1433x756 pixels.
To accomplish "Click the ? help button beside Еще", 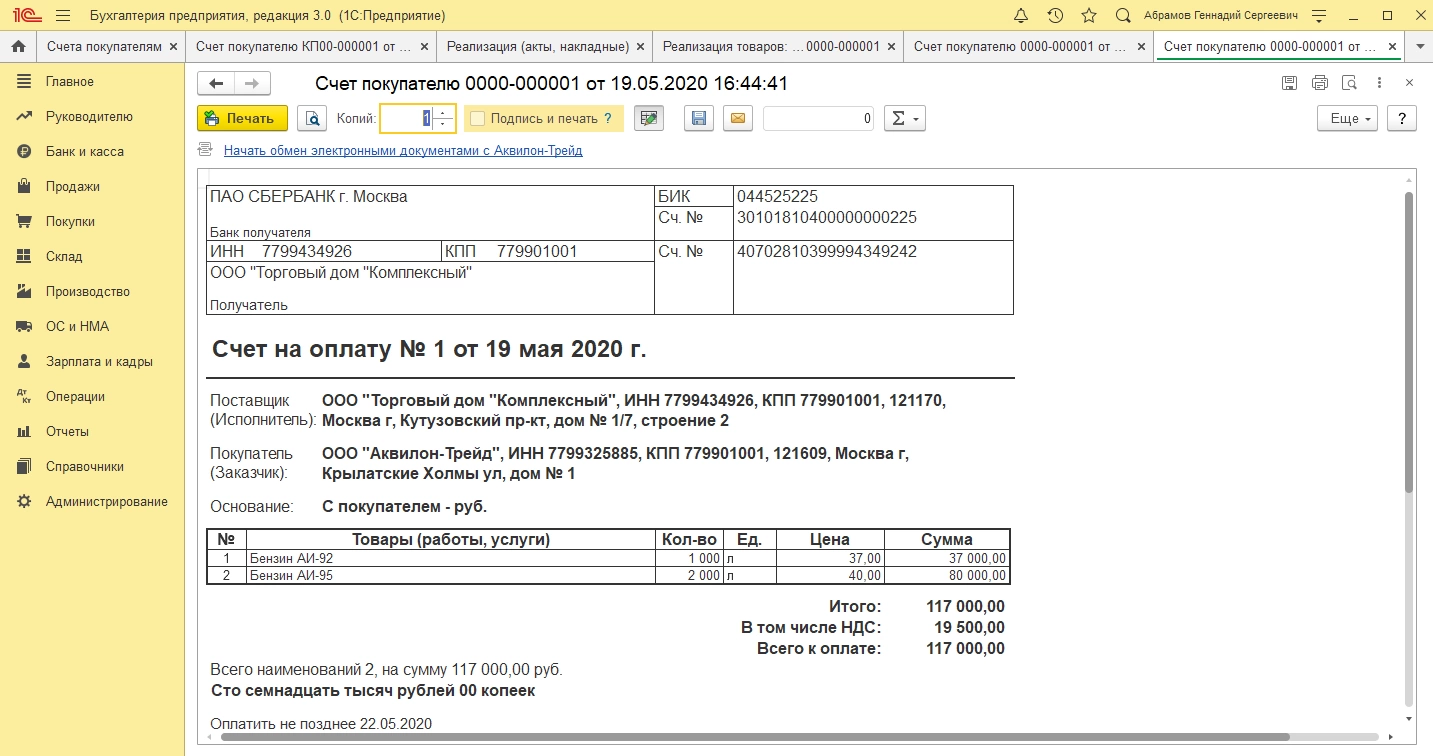I will pyautogui.click(x=1402, y=118).
